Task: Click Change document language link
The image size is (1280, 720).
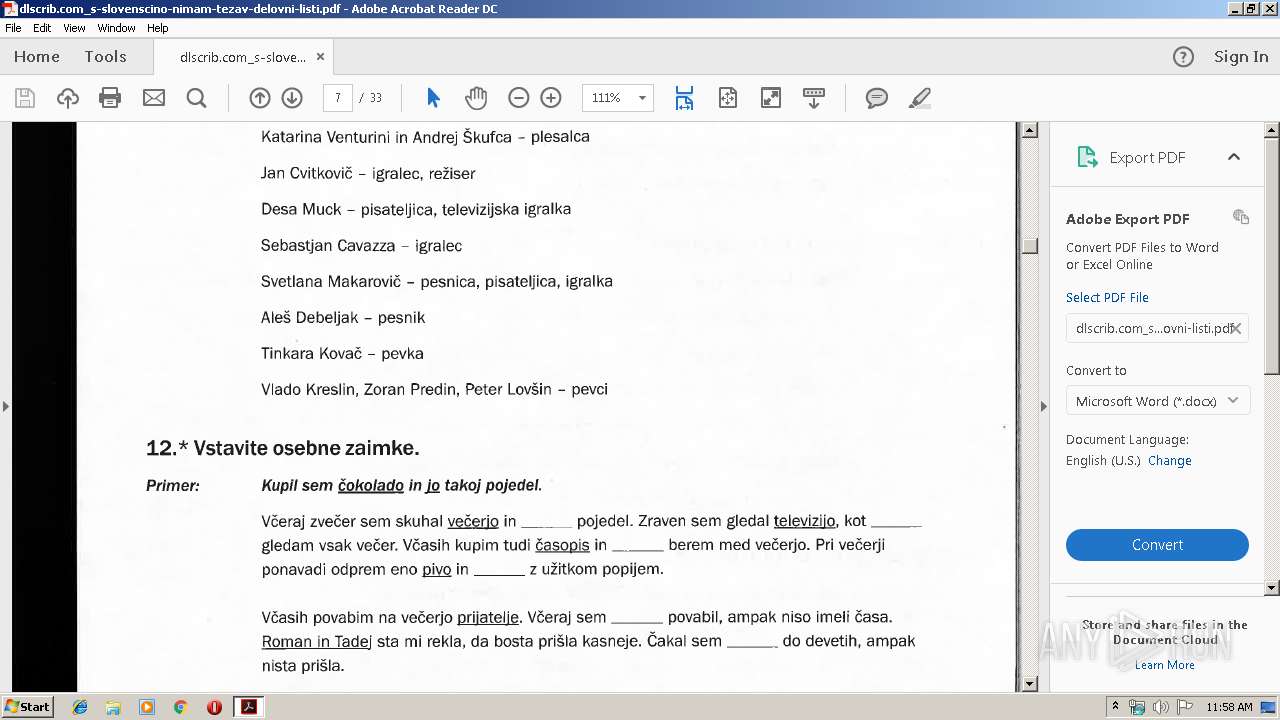Action: click(x=1170, y=461)
